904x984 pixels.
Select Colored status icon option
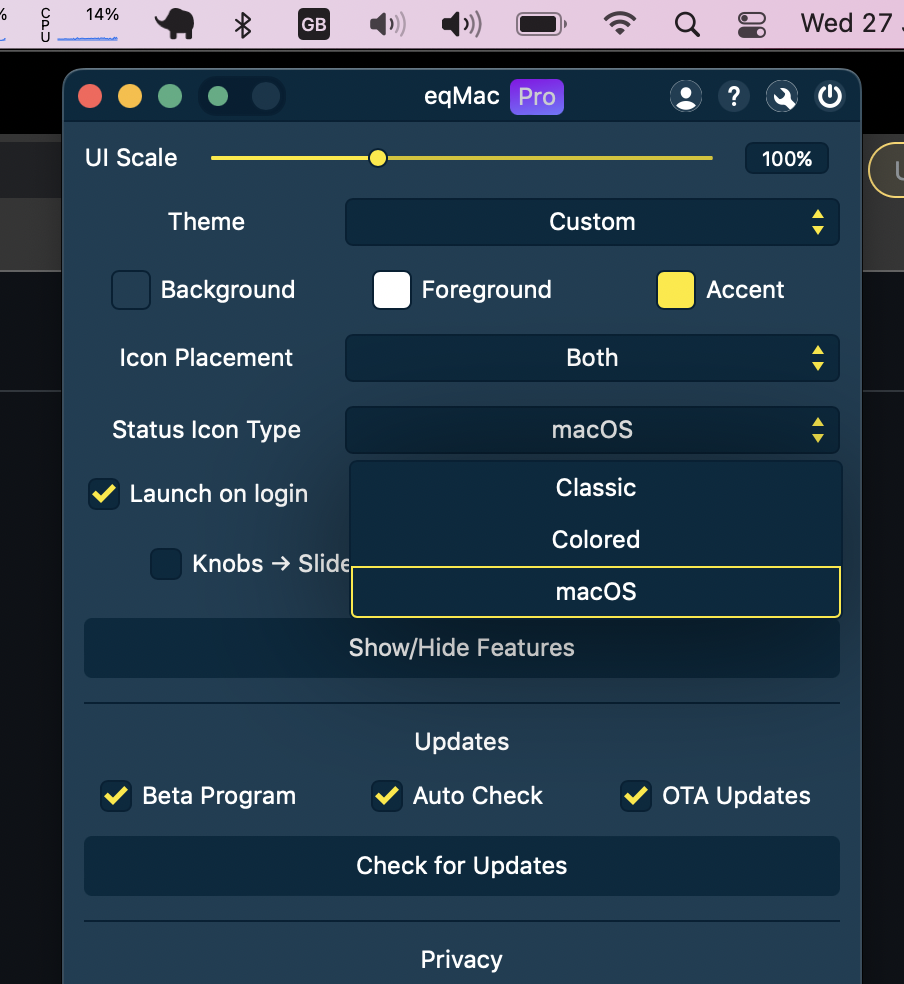[x=595, y=540]
